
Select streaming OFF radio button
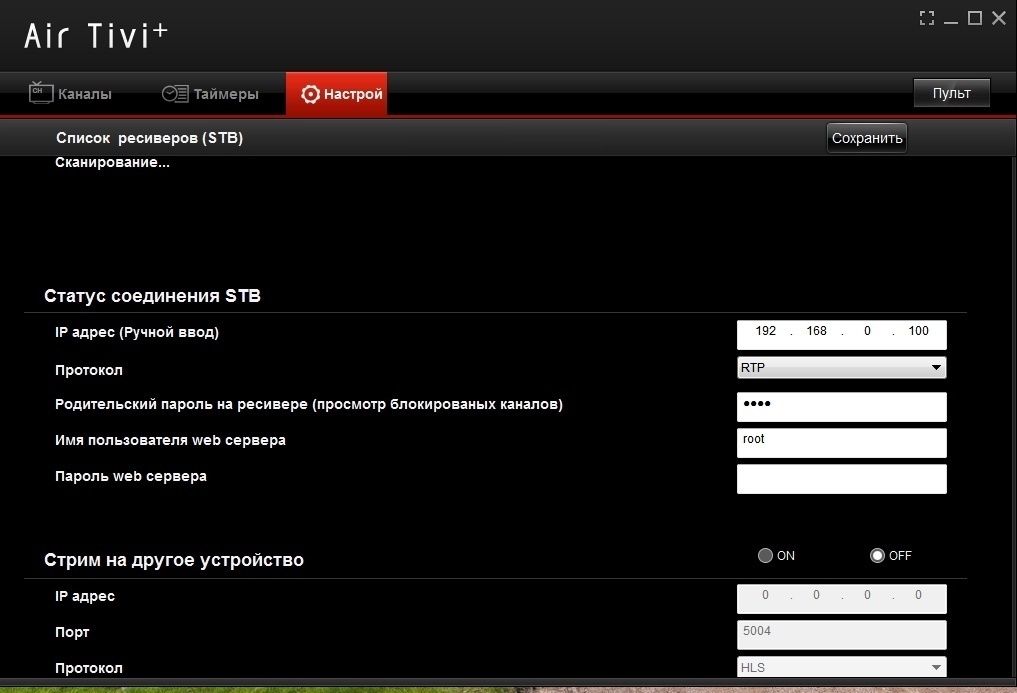coord(877,555)
